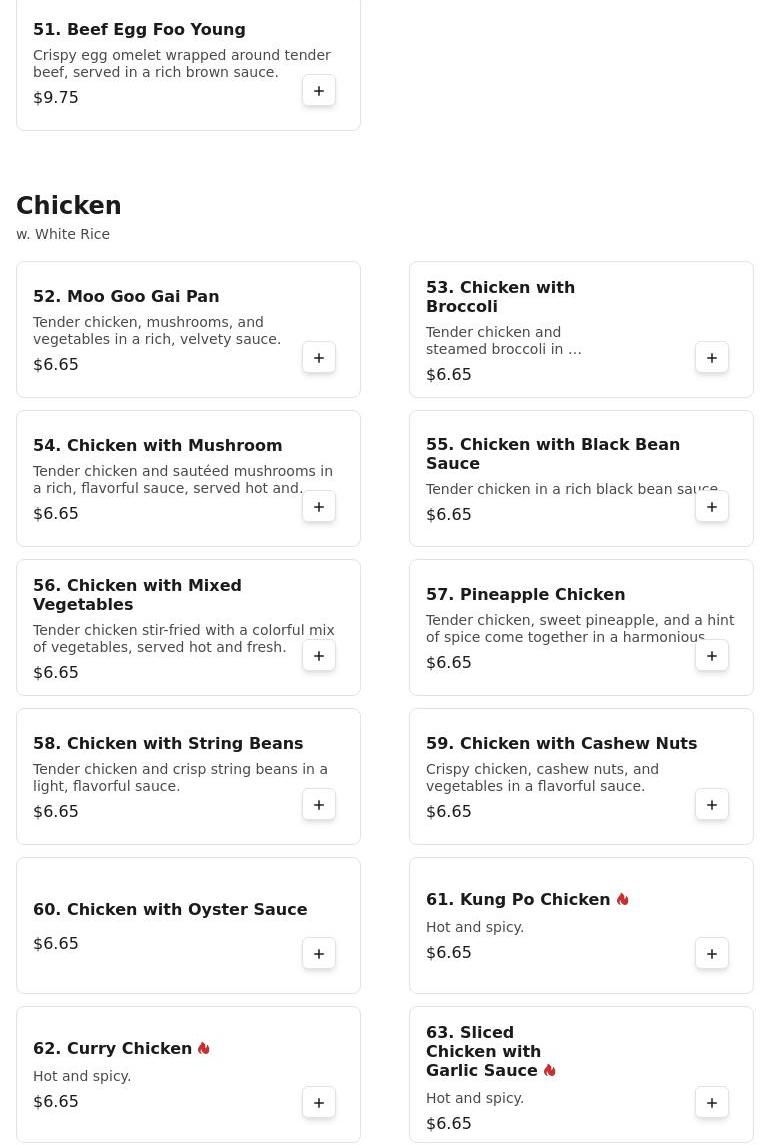Add Chicken with String Beans plus icon

319,805
